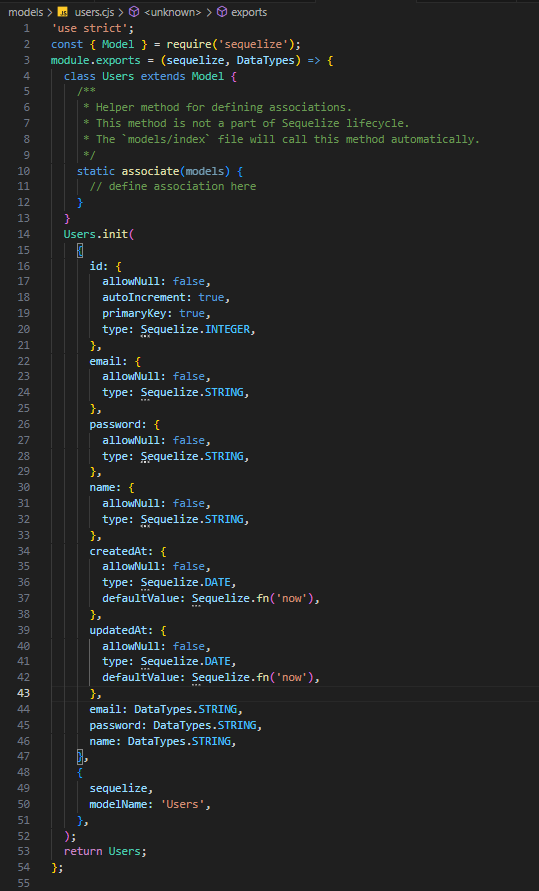The image size is (539, 891).
Task: Click the cube icon beside exports breadcrumb
Action: coord(223,12)
